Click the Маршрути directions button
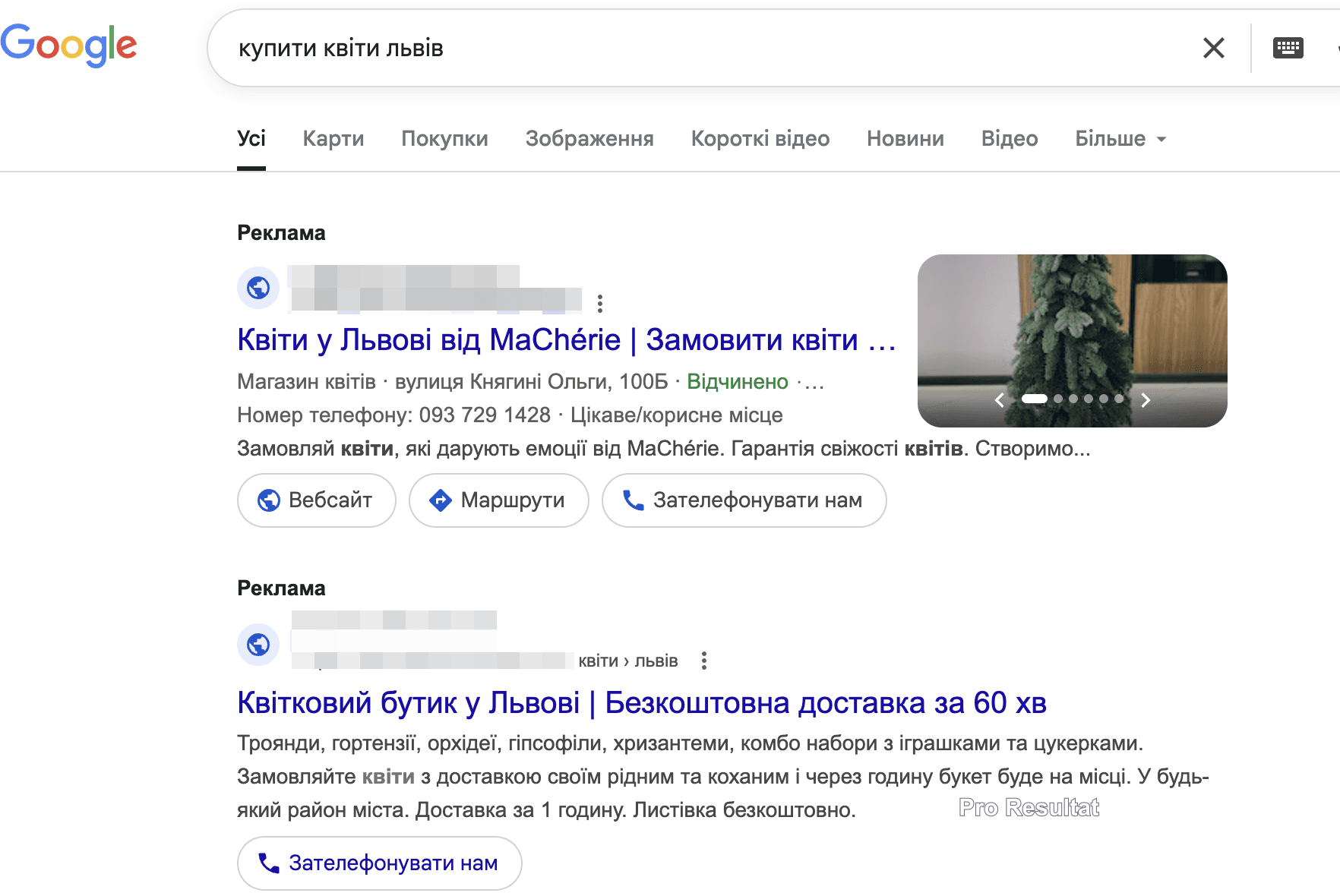Viewport: 1340px width, 896px height. click(499, 500)
